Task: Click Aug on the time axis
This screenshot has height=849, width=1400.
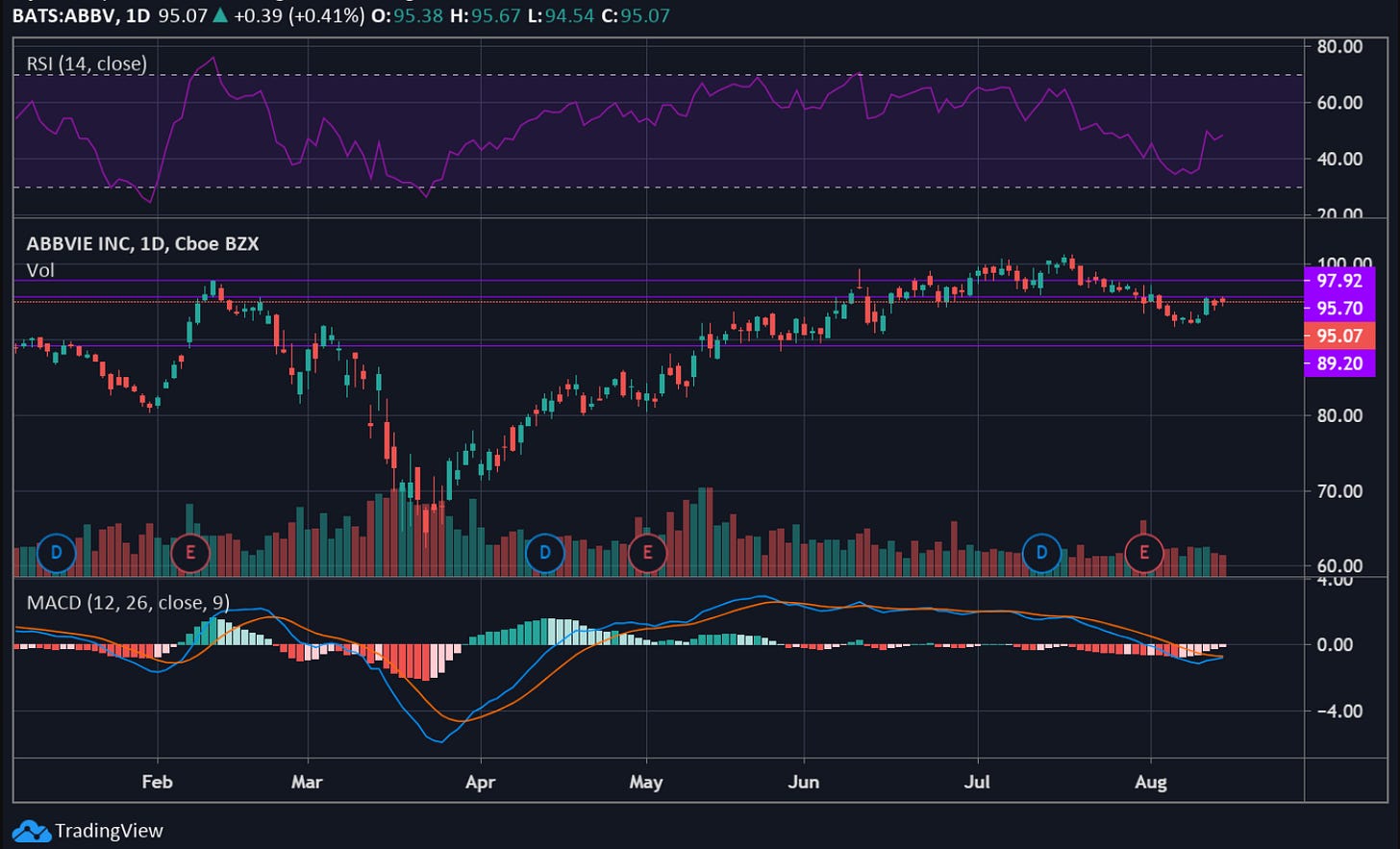Action: pyautogui.click(x=1151, y=782)
